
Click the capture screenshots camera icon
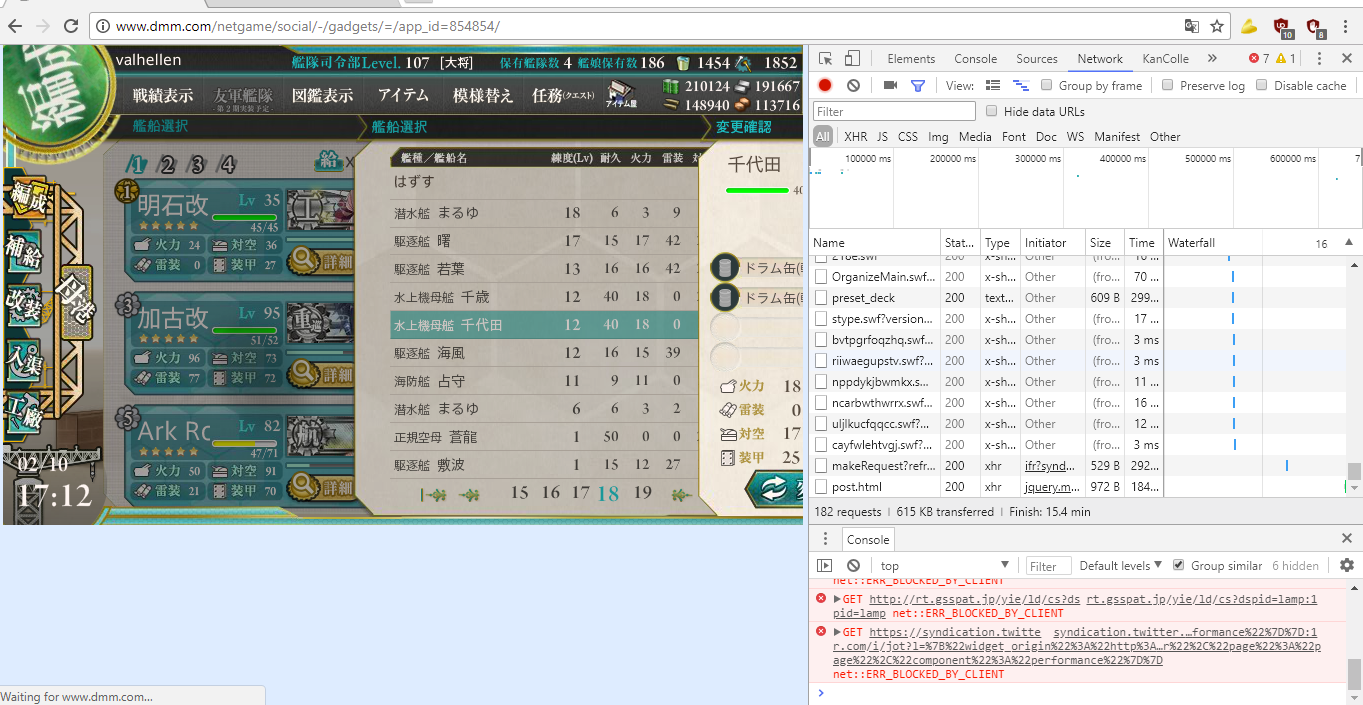pos(890,86)
